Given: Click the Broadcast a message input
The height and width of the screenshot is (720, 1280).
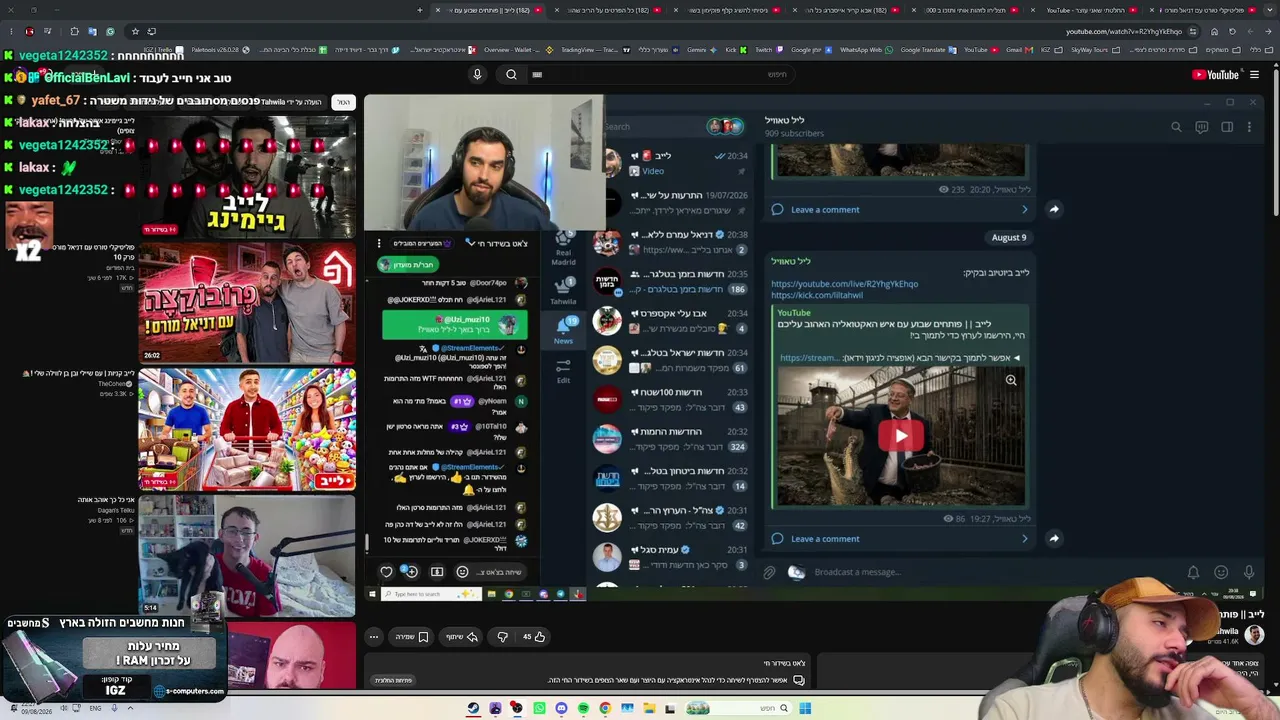Looking at the screenshot, I should (990, 572).
